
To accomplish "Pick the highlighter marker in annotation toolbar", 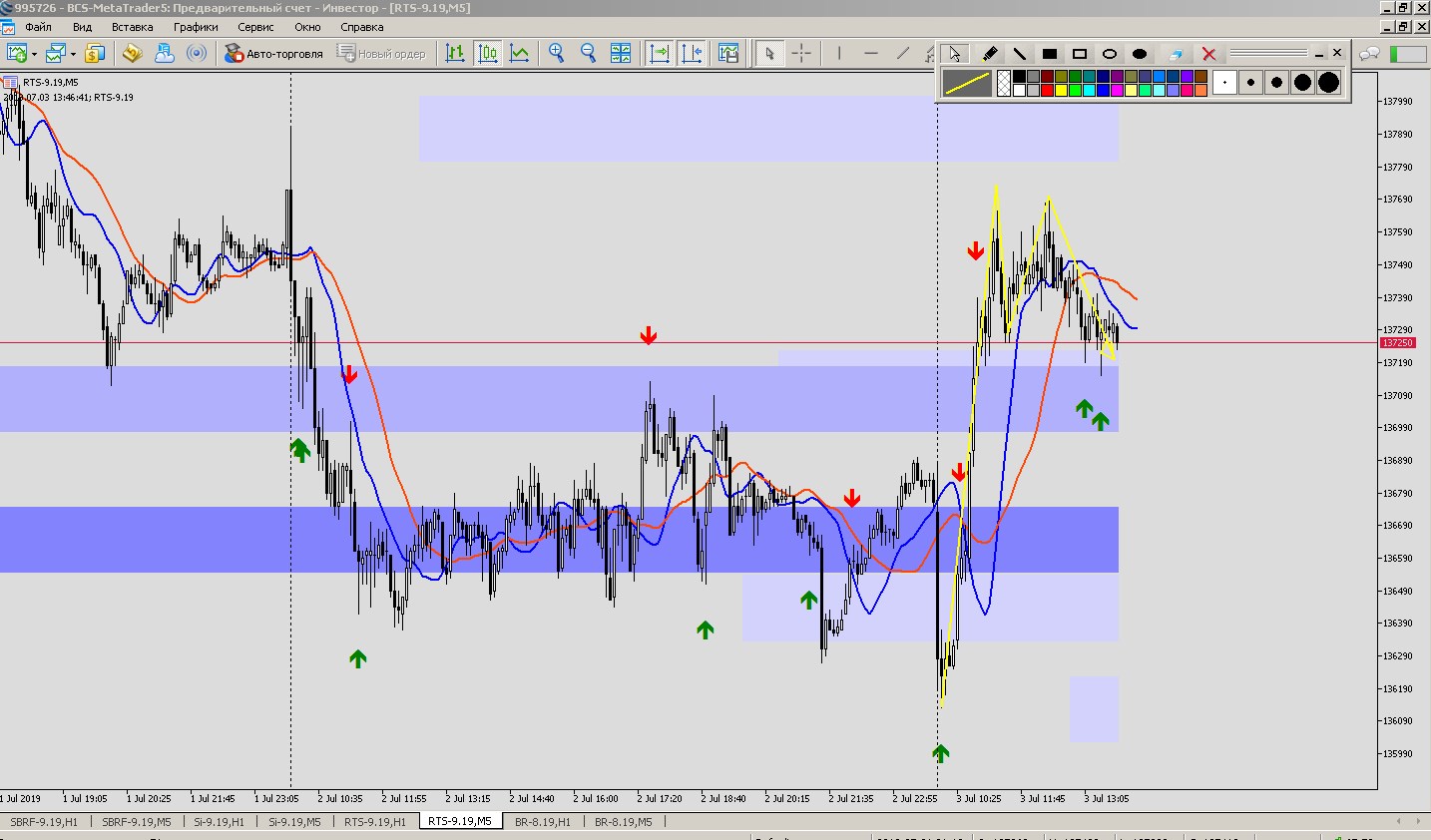I will [x=989, y=54].
